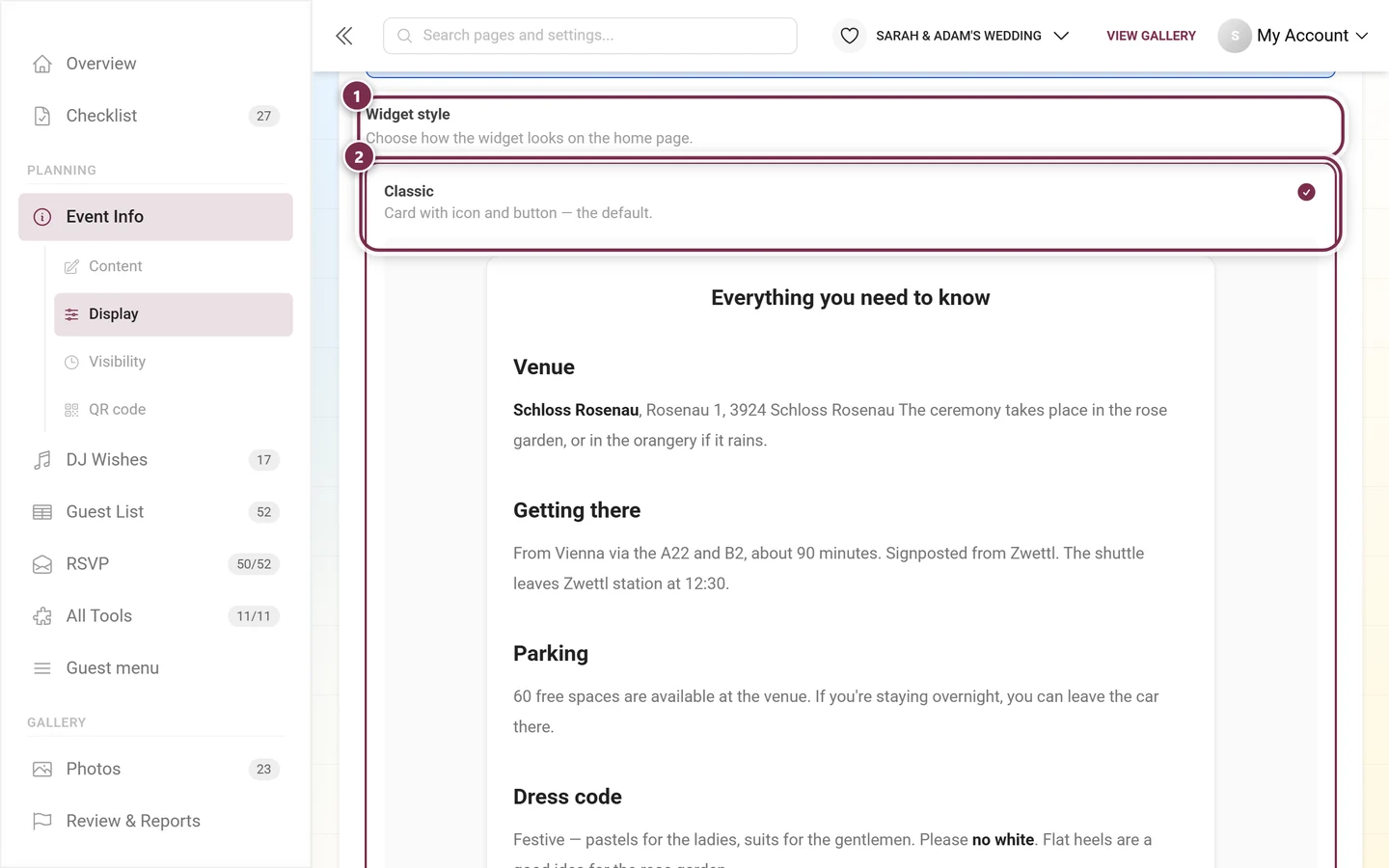1389x868 pixels.
Task: Click the All Tools badge 11/11
Action: [254, 616]
